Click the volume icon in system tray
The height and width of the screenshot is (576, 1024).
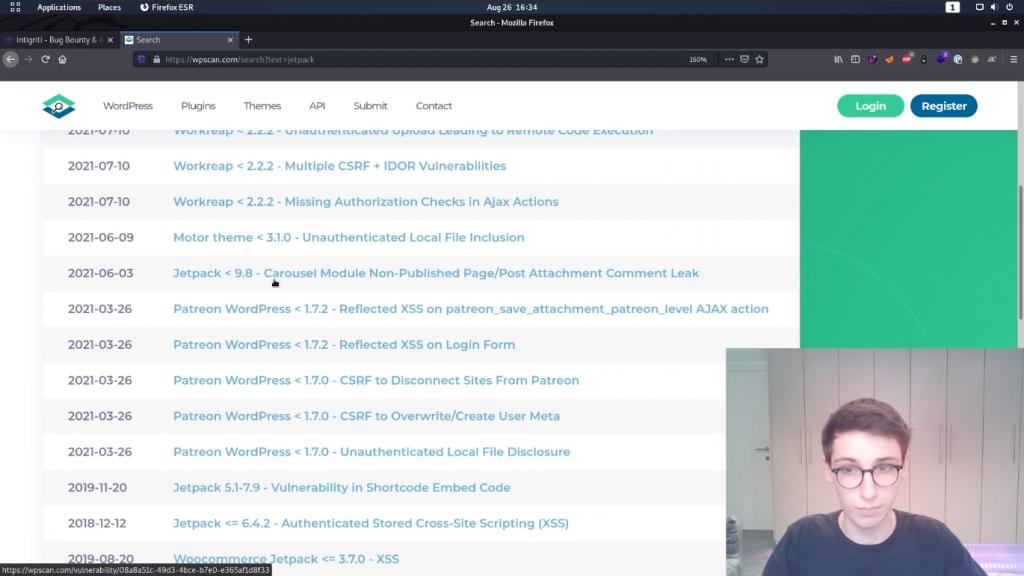[x=994, y=7]
